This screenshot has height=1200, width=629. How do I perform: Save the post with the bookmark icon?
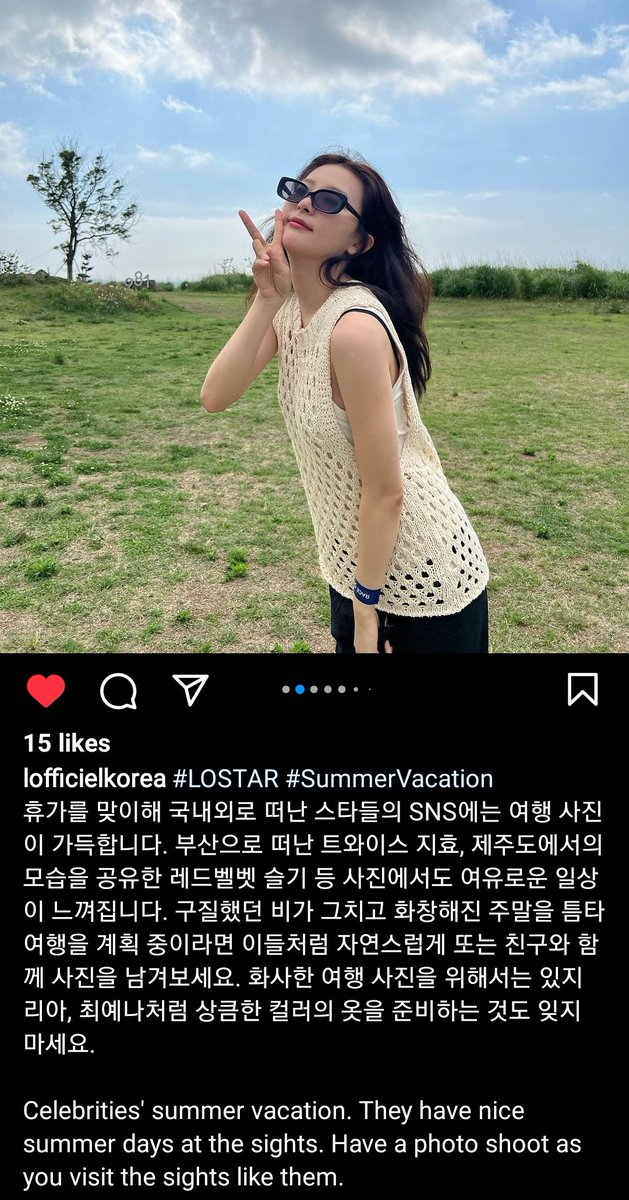tap(583, 689)
